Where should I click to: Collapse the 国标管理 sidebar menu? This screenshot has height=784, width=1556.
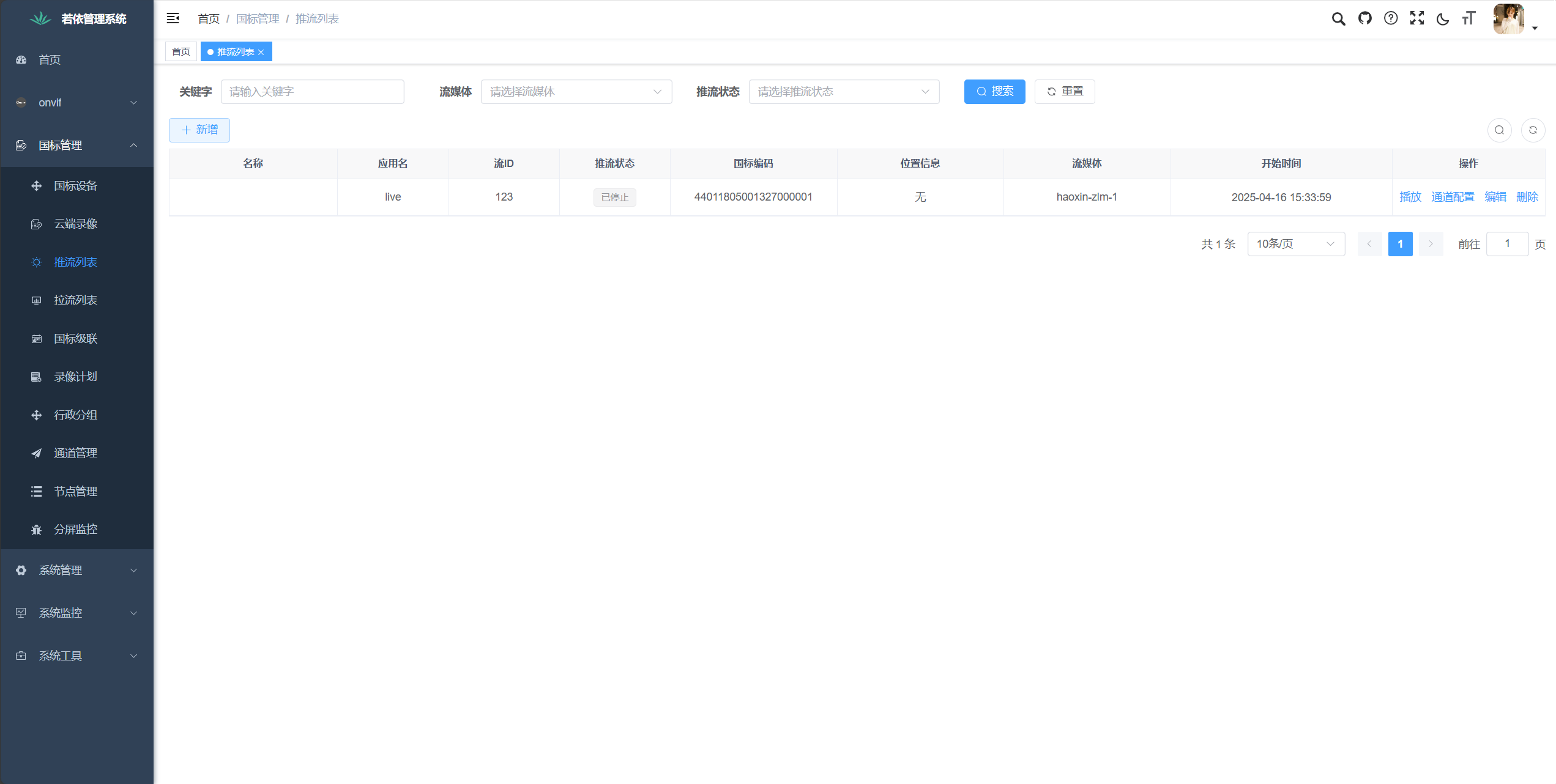77,145
